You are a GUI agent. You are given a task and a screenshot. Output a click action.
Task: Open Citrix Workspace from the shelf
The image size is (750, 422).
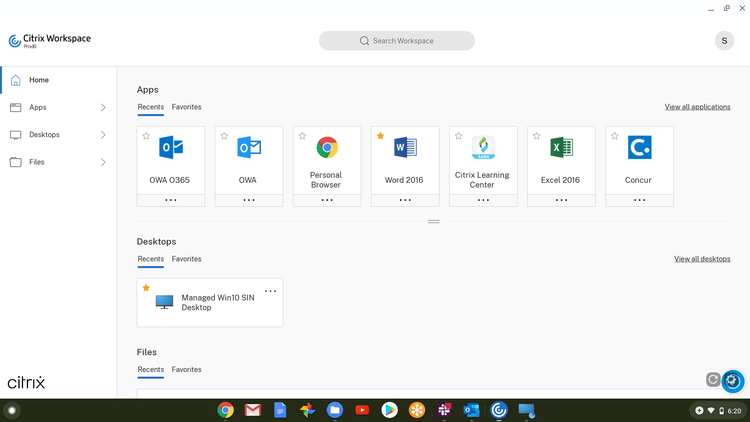point(499,410)
